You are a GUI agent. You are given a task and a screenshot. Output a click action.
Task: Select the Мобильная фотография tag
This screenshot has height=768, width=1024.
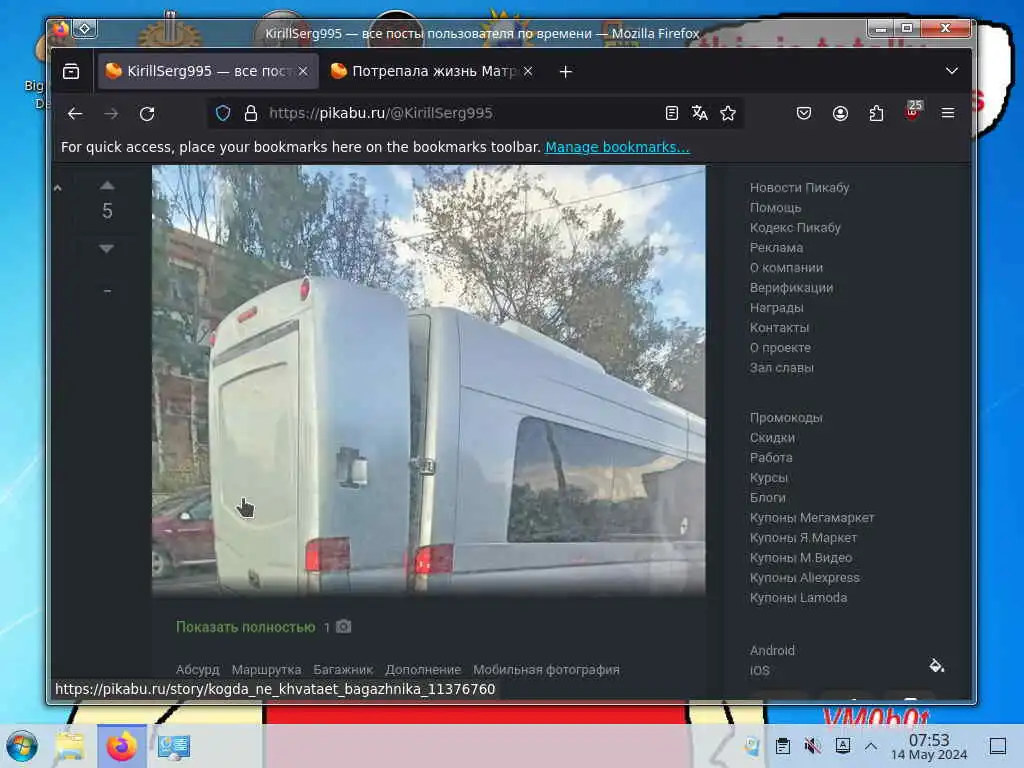[x=546, y=669]
